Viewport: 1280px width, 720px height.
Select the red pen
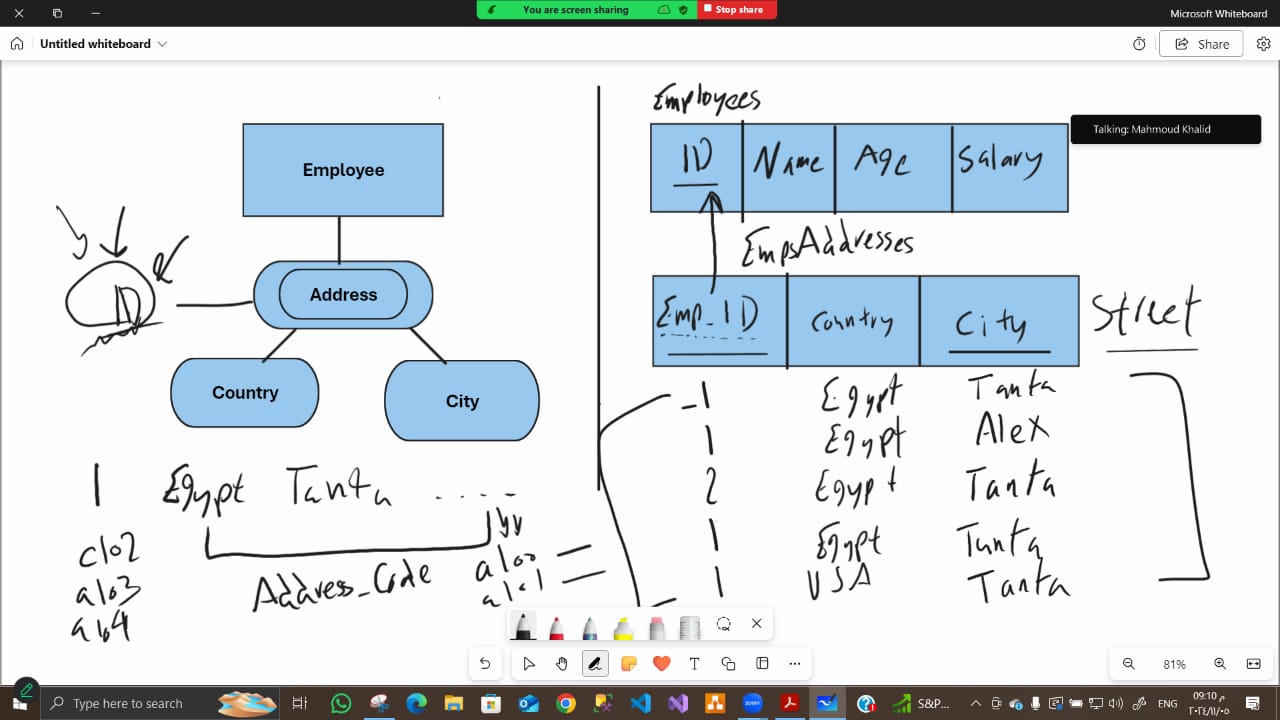click(556, 627)
